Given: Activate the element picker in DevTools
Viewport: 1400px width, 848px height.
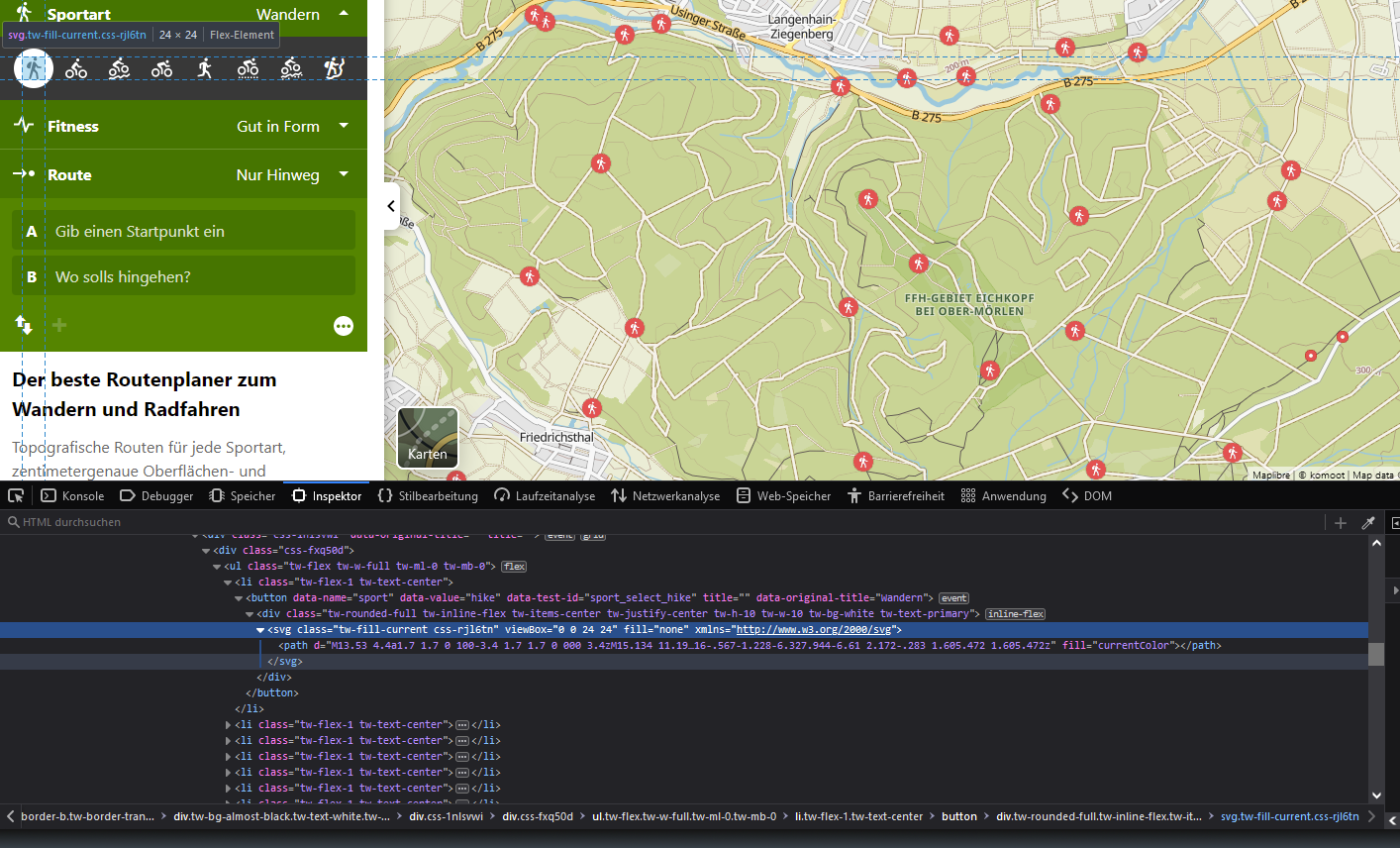Looking at the screenshot, I should [16, 495].
